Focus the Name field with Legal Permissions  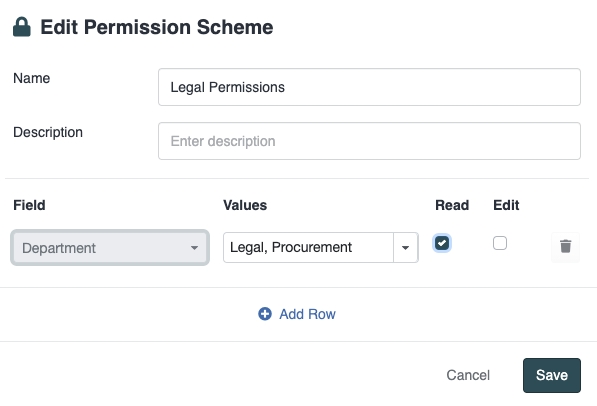point(369,87)
